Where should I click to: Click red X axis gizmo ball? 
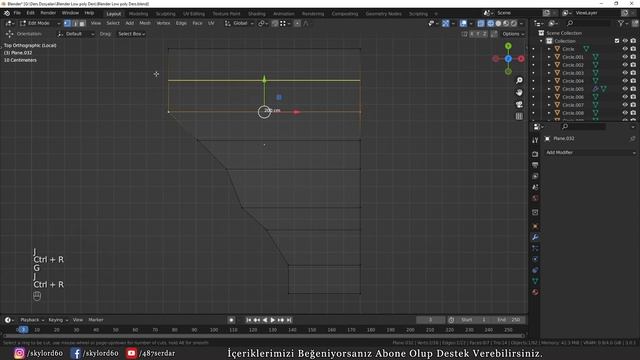pyautogui.click(x=521, y=59)
